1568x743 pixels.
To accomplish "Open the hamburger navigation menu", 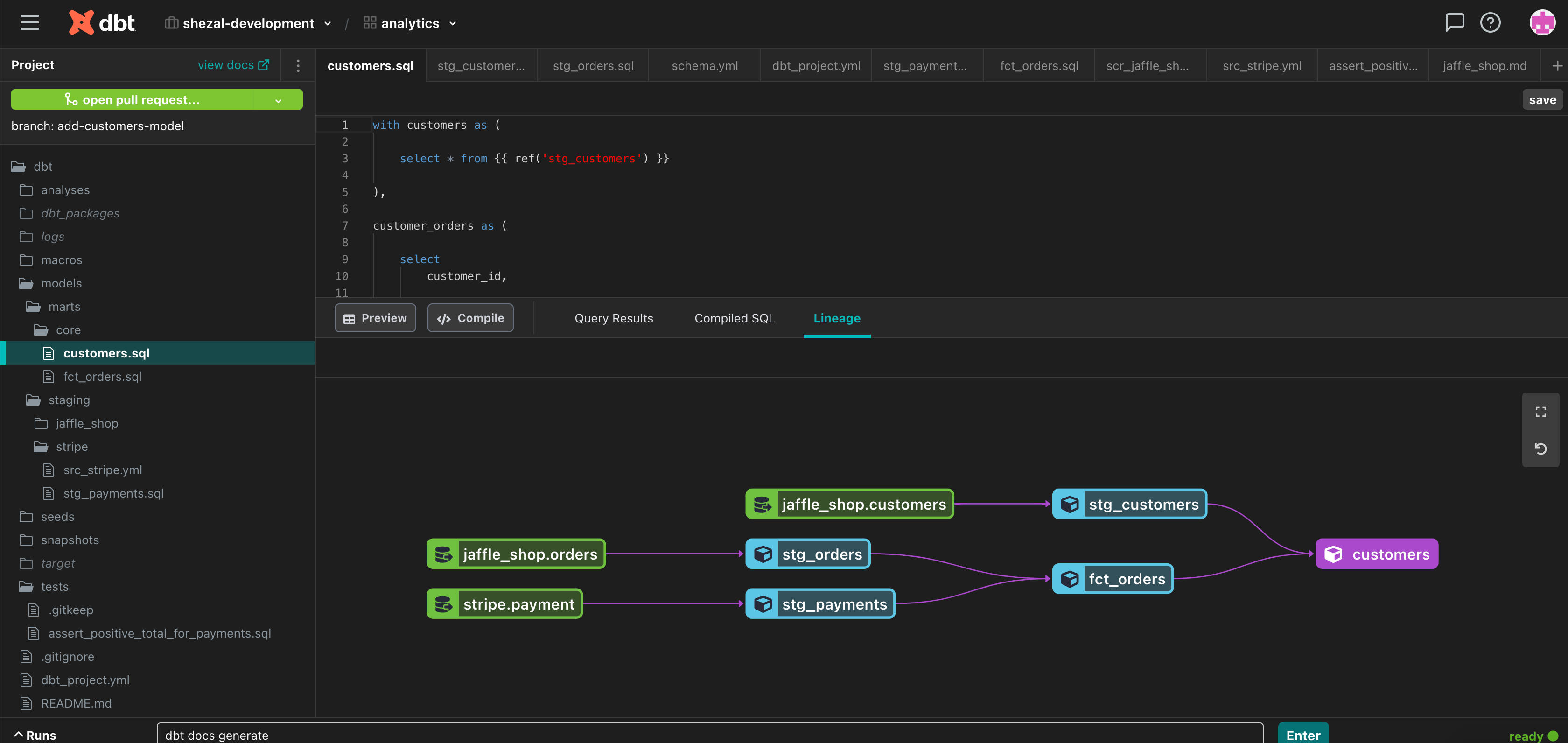I will (x=29, y=22).
